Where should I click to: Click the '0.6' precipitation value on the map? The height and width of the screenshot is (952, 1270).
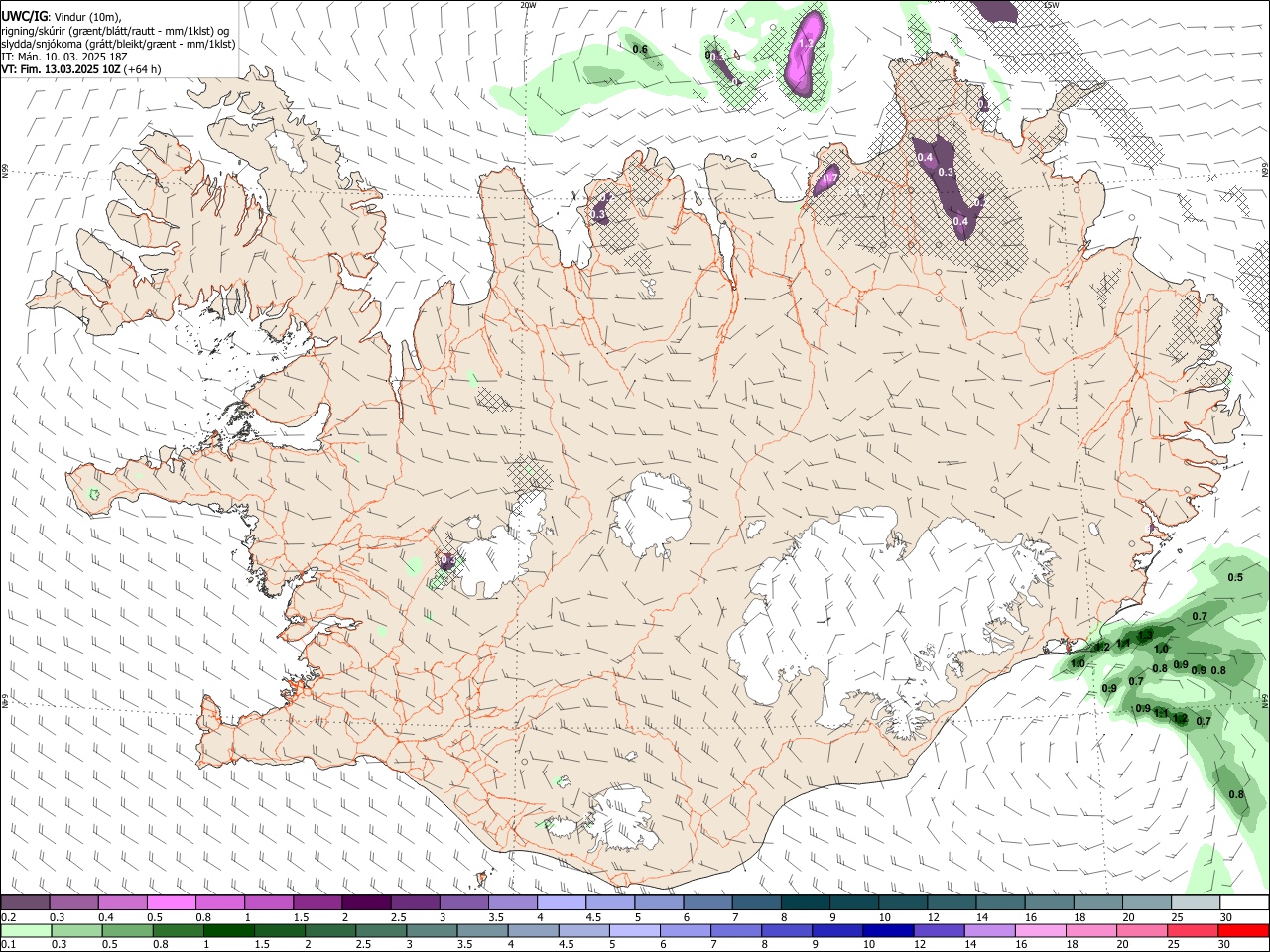pyautogui.click(x=640, y=49)
